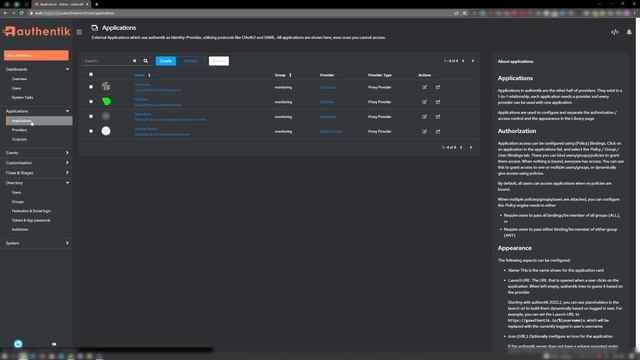Viewport: 640px width, 360px height.
Task: Check the topmost application row checkbox
Action: 91,87
